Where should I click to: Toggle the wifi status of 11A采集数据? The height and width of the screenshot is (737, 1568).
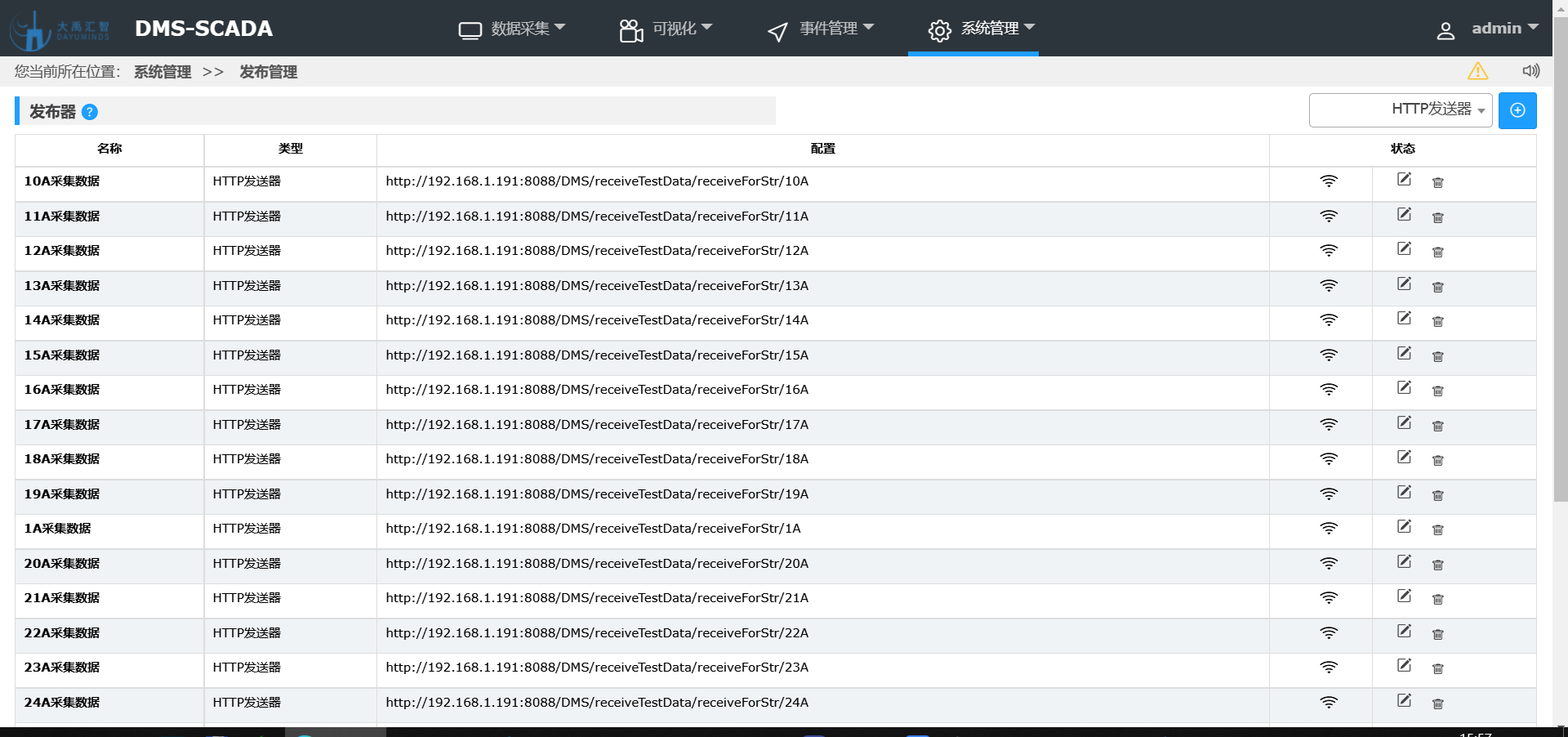pos(1329,217)
